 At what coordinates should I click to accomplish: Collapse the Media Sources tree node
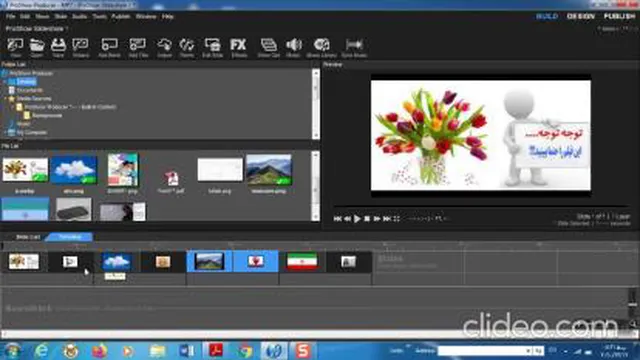pyautogui.click(x=5, y=99)
